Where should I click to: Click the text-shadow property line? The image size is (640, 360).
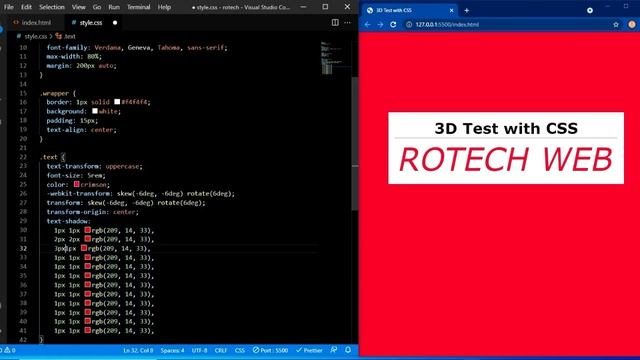pos(69,221)
